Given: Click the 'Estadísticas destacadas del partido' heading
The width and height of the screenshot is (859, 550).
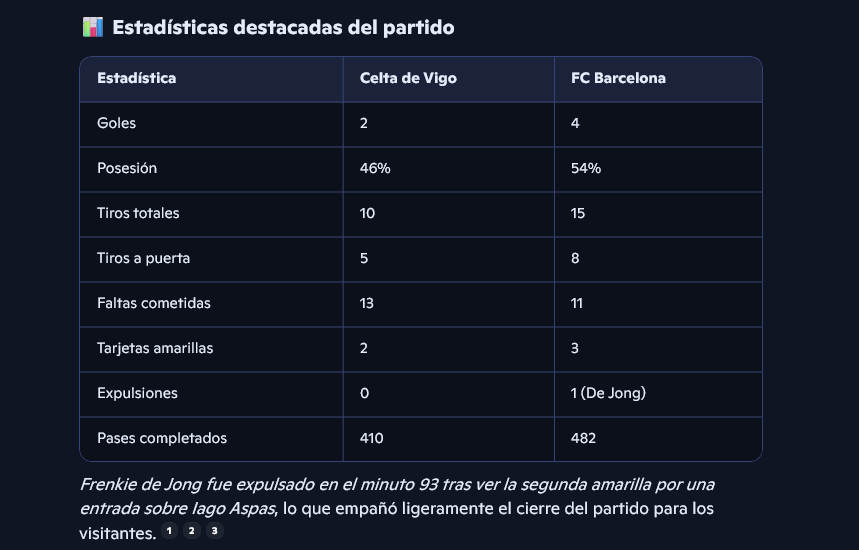Looking at the screenshot, I should point(283,27).
